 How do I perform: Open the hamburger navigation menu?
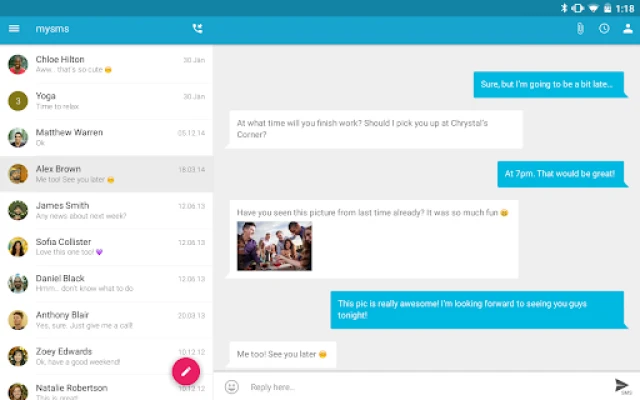(x=14, y=29)
